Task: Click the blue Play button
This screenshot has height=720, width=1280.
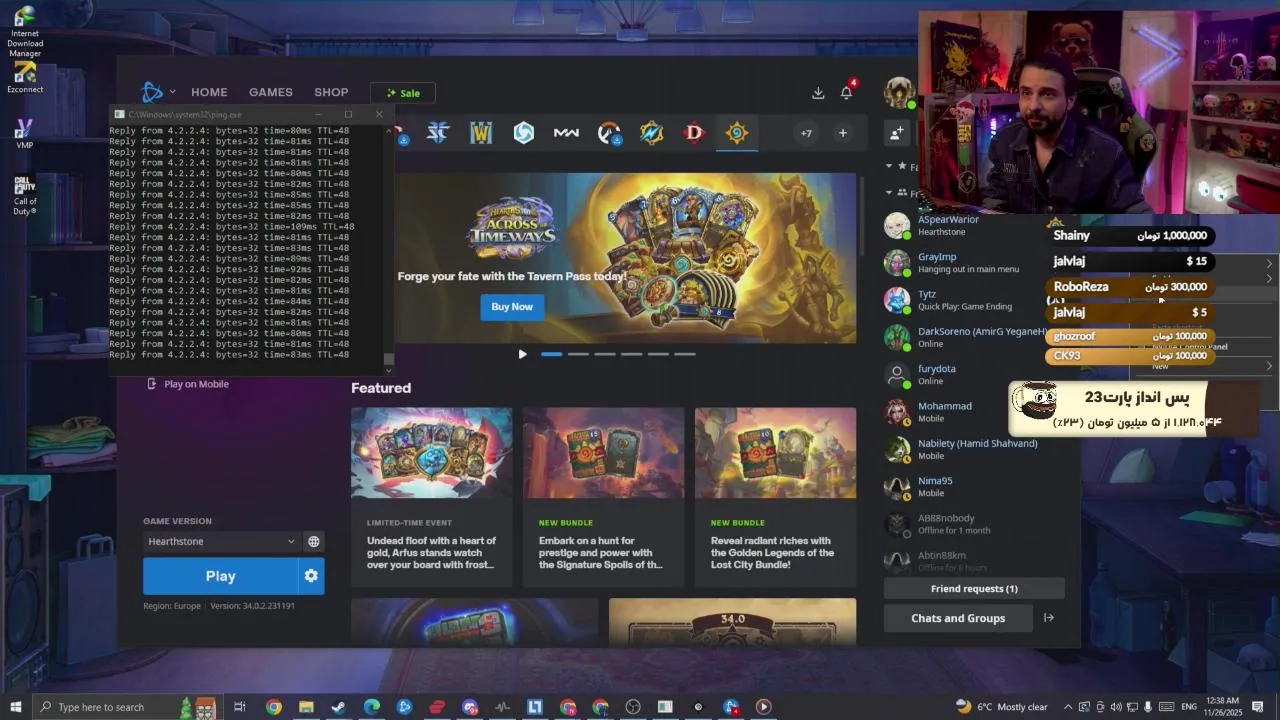Action: coord(220,576)
